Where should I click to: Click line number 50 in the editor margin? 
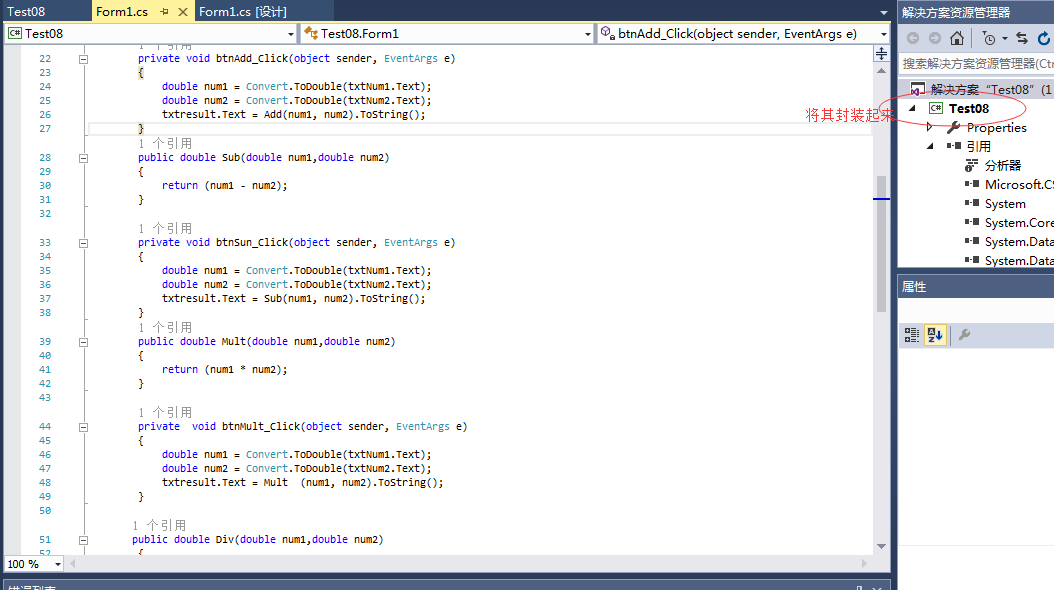tap(45, 511)
